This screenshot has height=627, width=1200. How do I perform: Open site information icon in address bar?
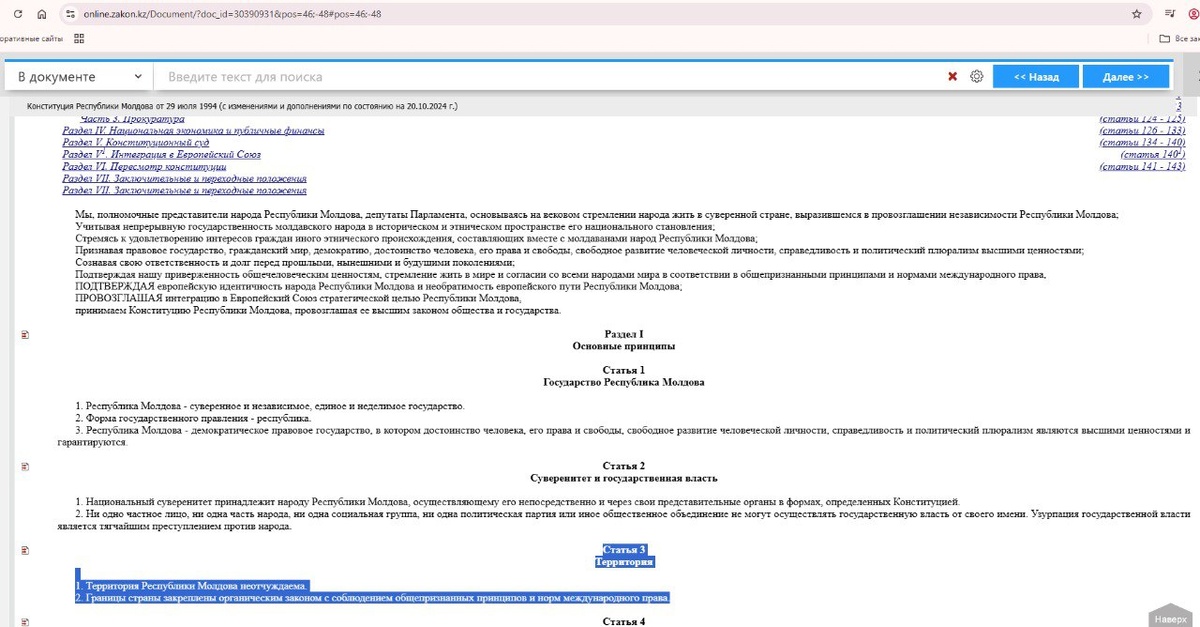click(x=69, y=15)
